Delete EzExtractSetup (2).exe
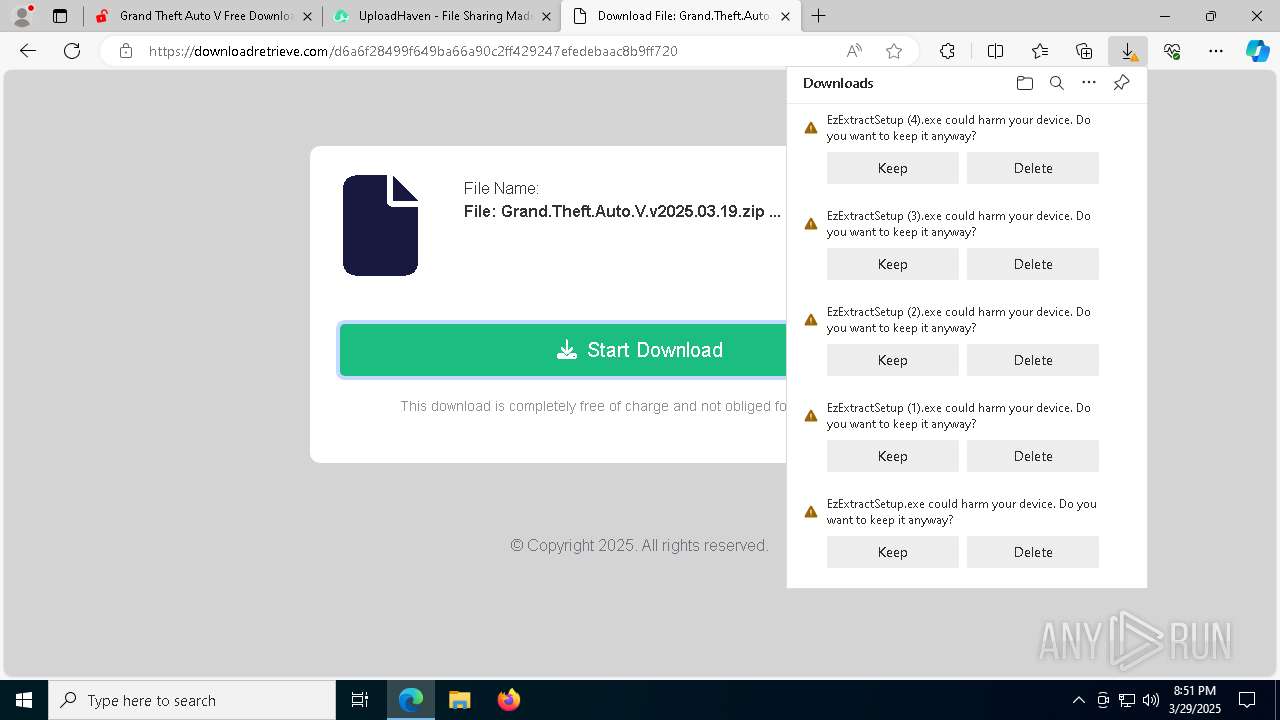 (x=1033, y=360)
